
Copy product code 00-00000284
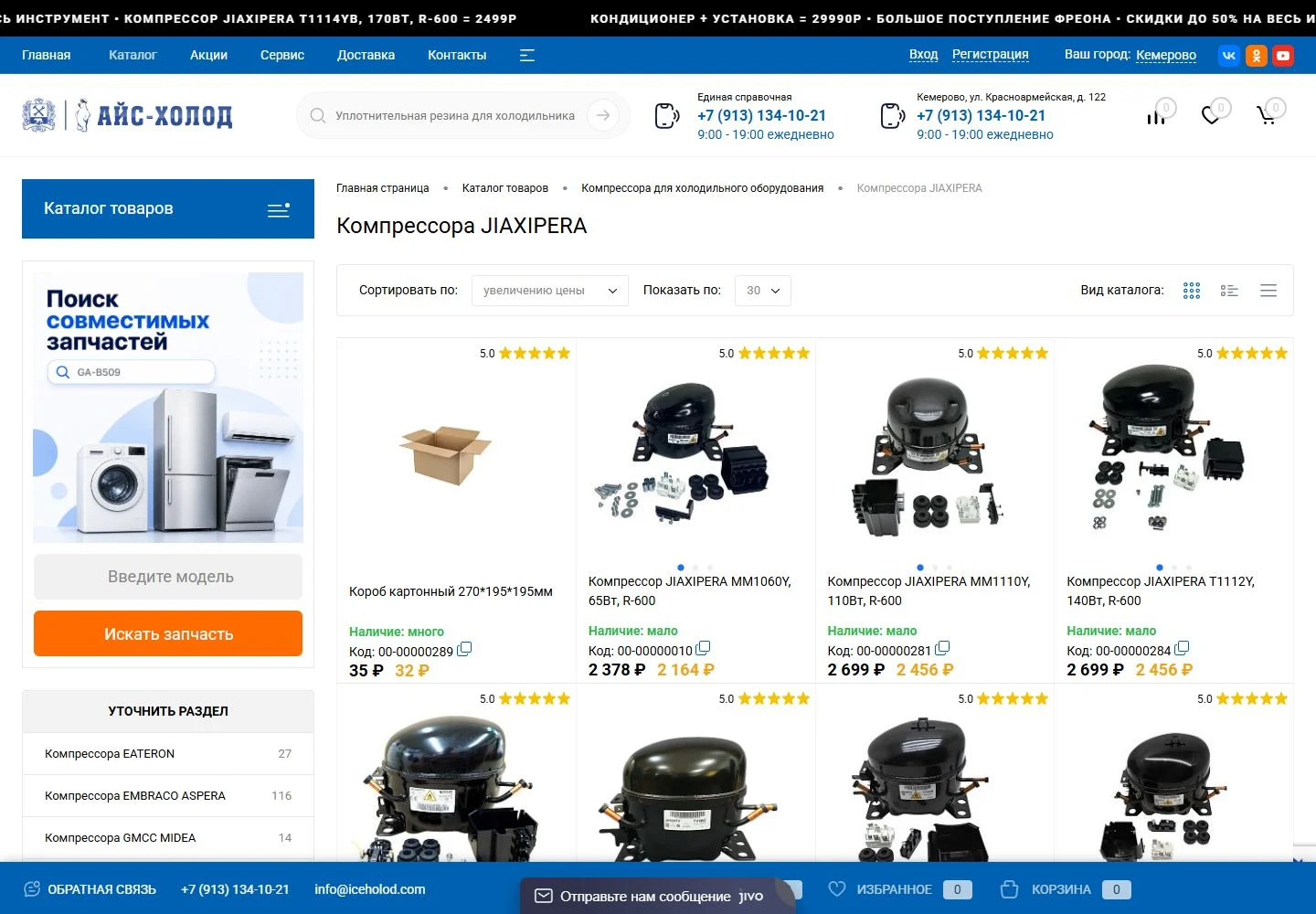[x=1182, y=649]
